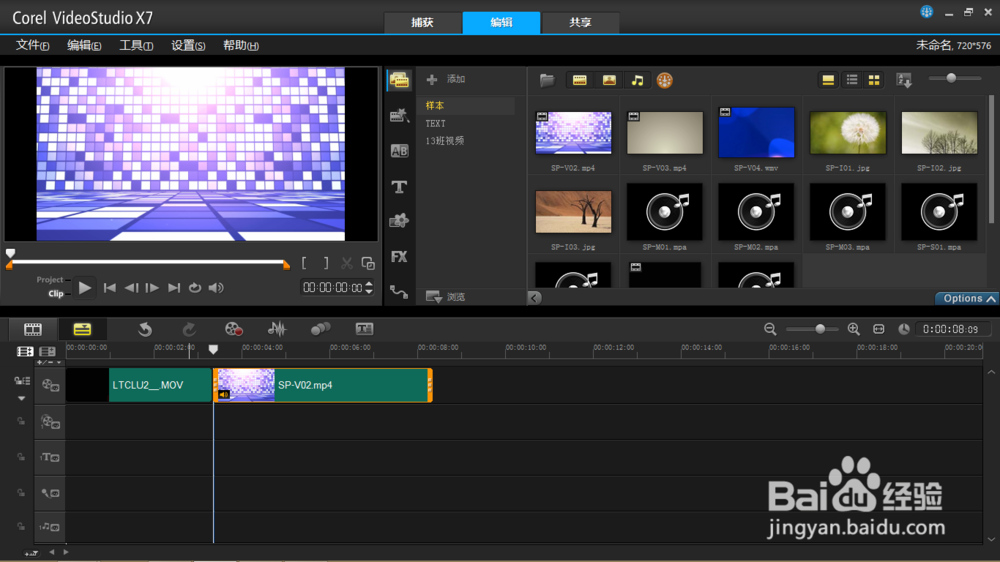Play the preview

(84, 288)
